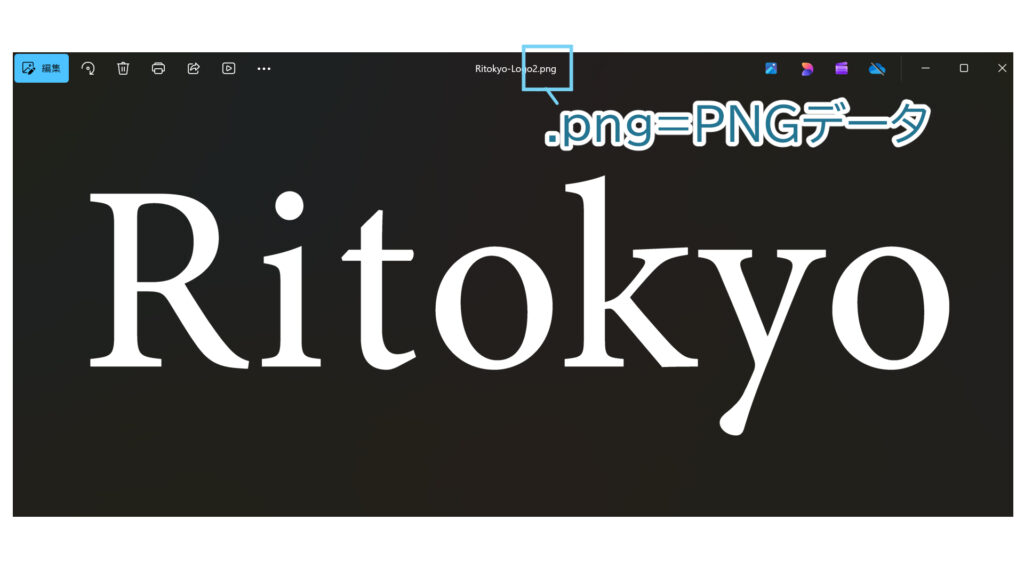This screenshot has height=576, width=1024.
Task: Delete the image using the trash icon
Action: pyautogui.click(x=123, y=69)
